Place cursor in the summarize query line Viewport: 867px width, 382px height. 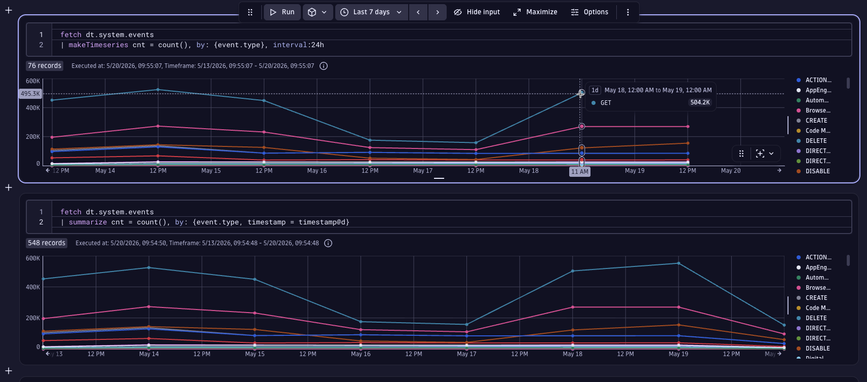pyautogui.click(x=205, y=222)
